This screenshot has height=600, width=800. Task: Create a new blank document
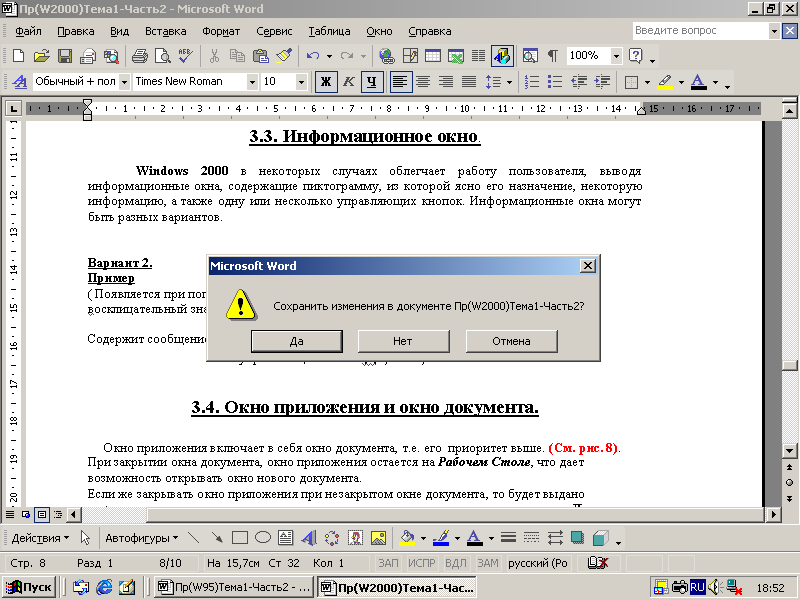coord(18,56)
